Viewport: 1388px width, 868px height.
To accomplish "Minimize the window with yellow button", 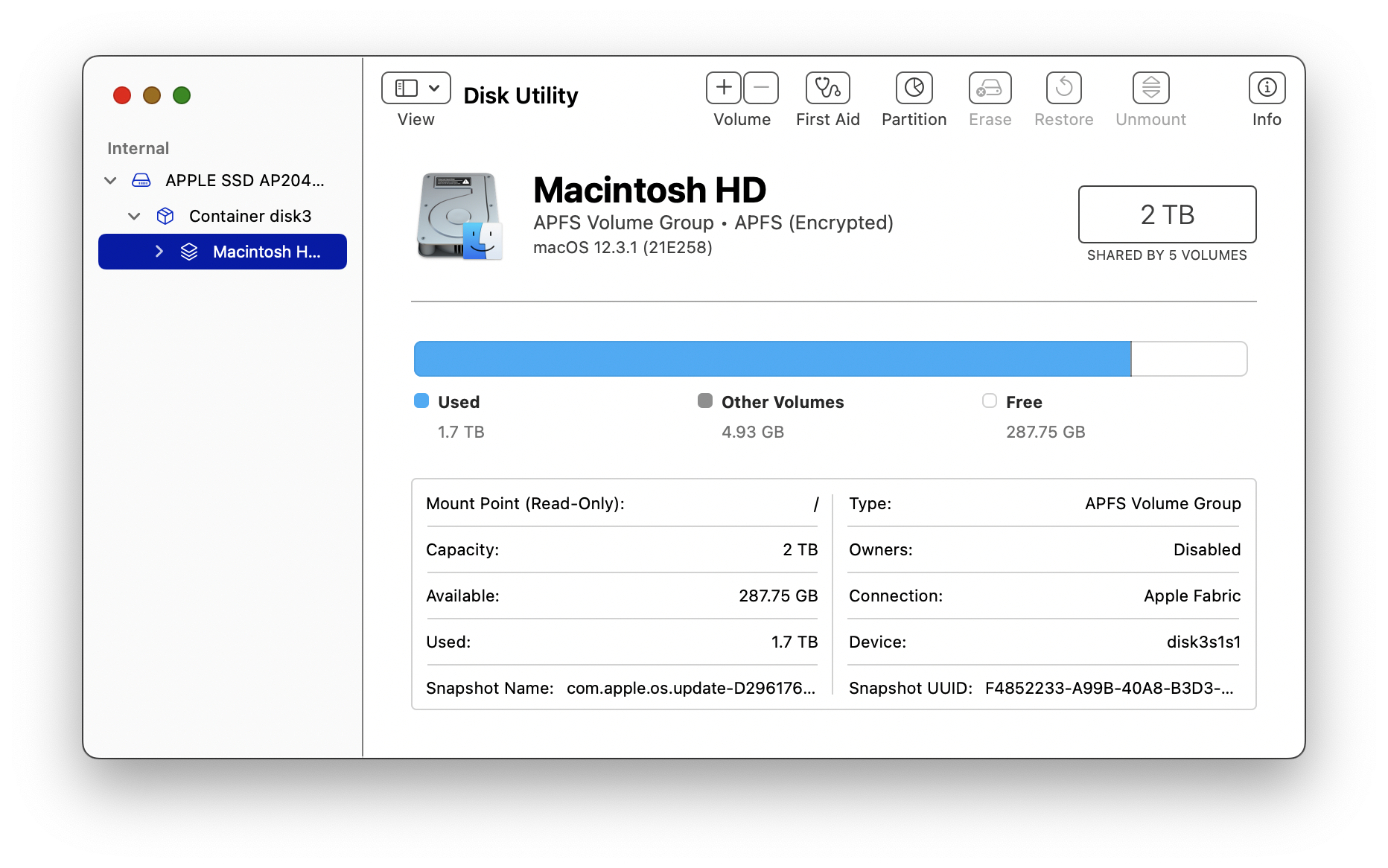I will (x=152, y=95).
